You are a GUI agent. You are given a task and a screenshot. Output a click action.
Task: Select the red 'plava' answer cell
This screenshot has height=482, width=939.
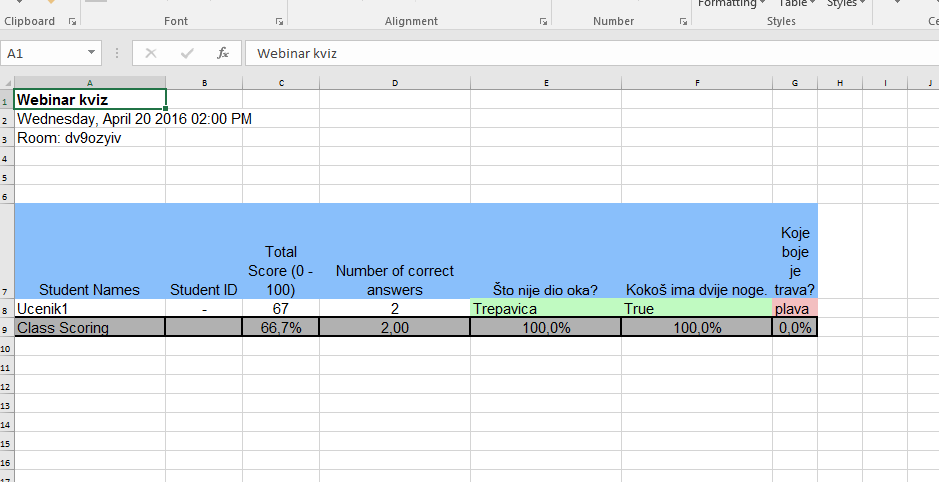pyautogui.click(x=794, y=309)
